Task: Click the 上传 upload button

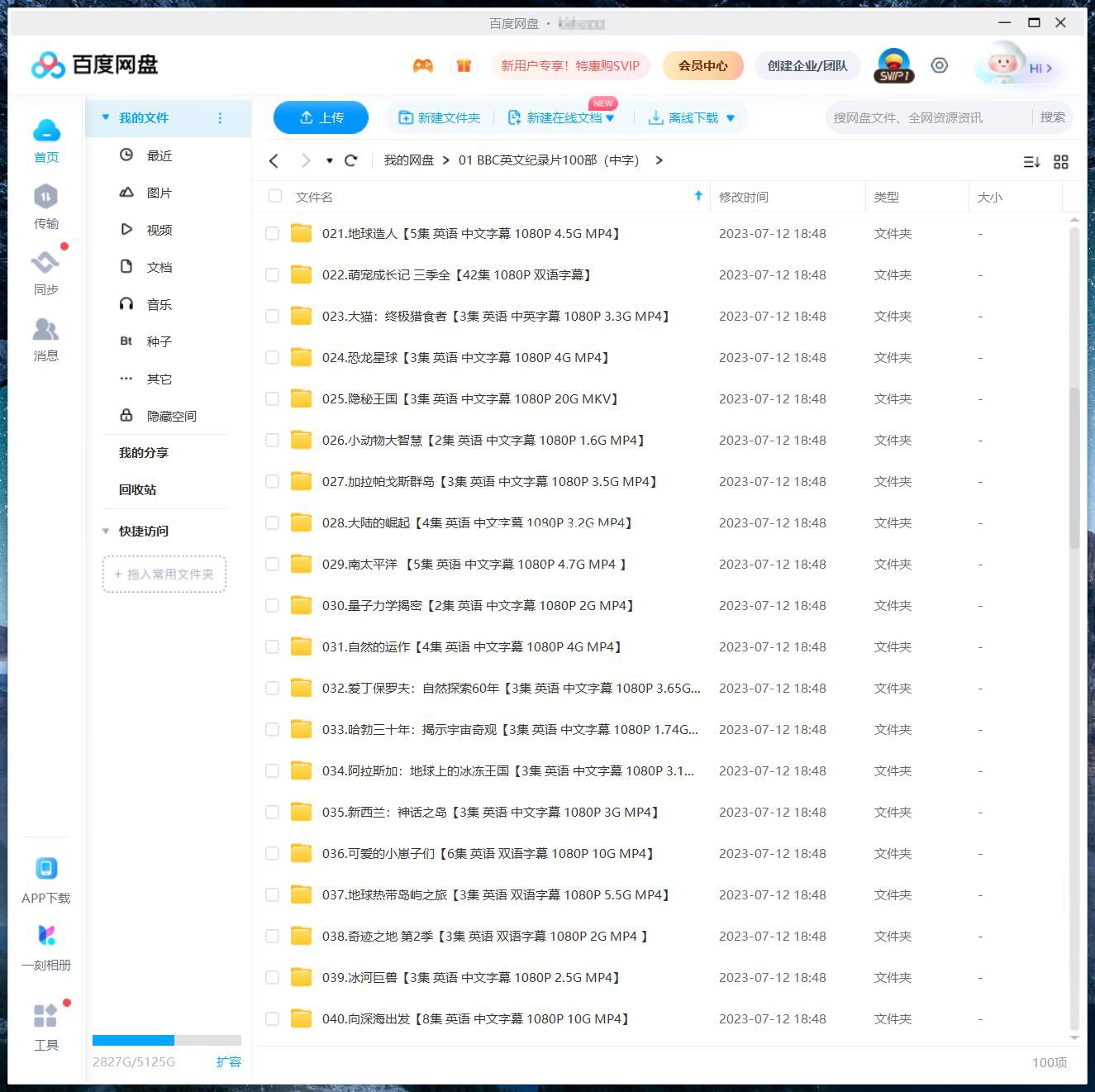Action: point(321,117)
